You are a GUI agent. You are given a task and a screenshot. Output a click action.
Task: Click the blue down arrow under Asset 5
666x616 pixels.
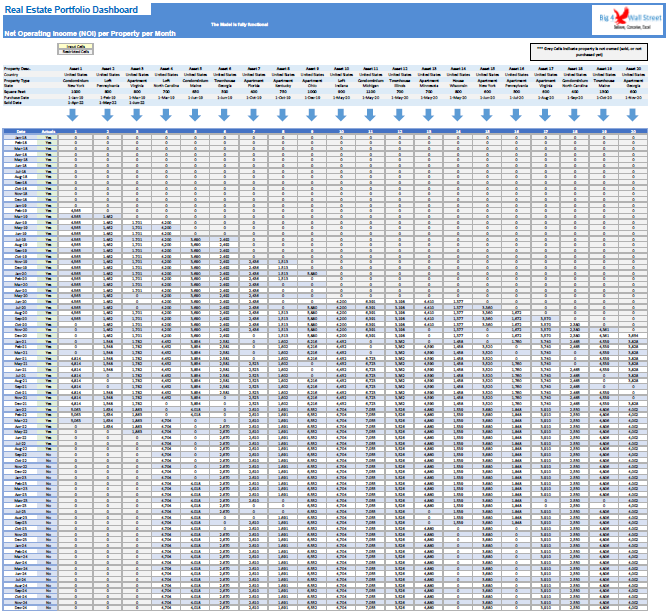coord(195,115)
